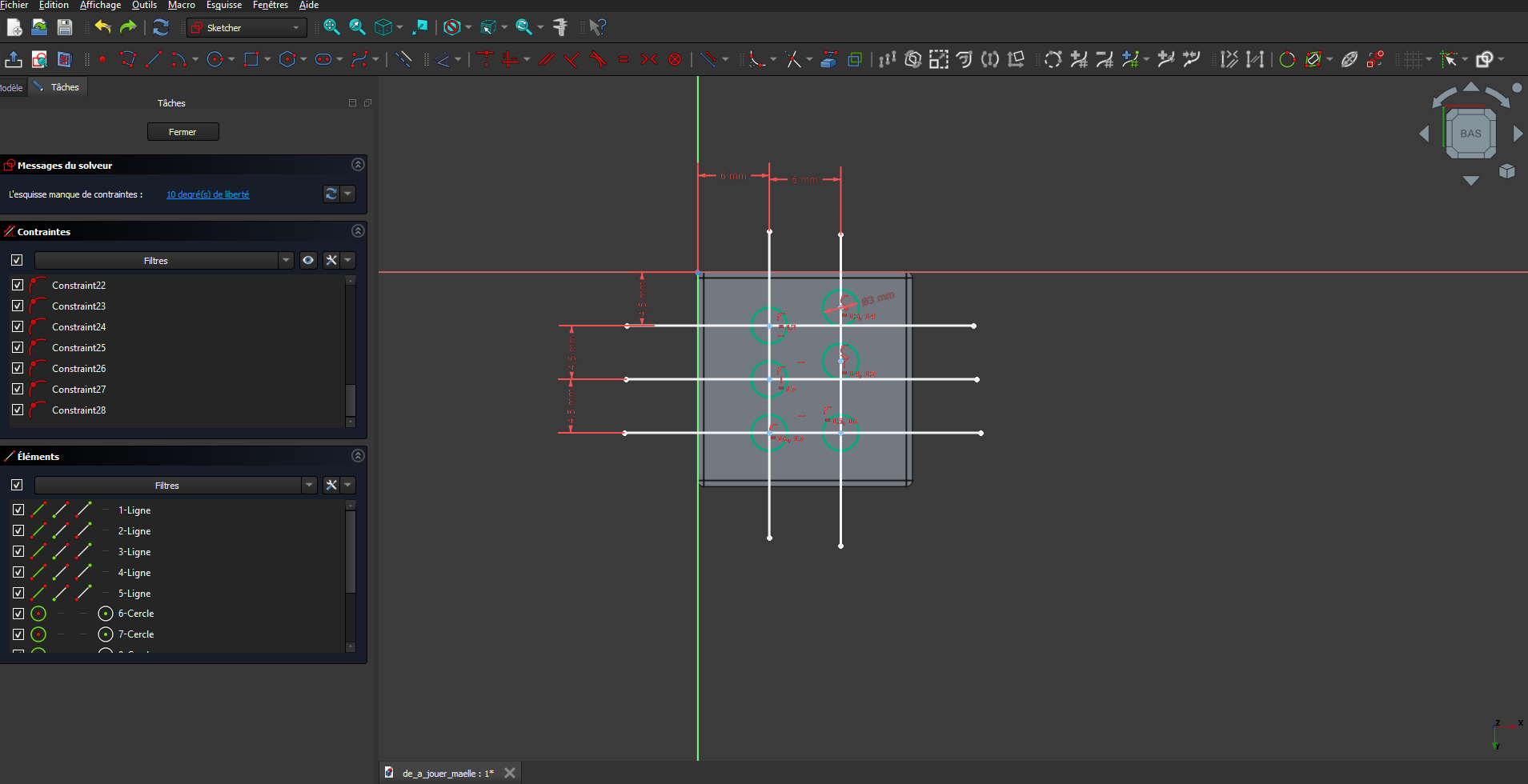Toggle constraint visibility eye button

click(x=308, y=260)
